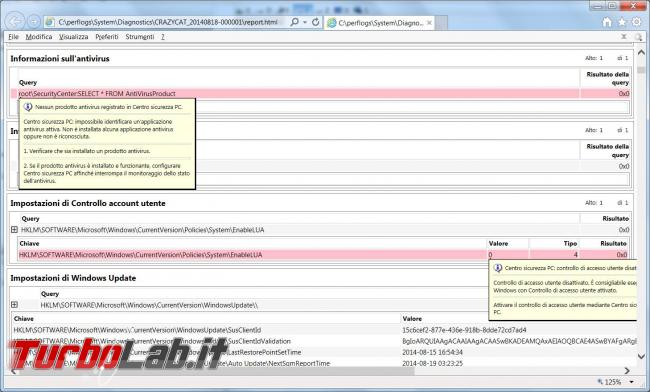Click the vertical scrollbar down arrow

pos(641,356)
